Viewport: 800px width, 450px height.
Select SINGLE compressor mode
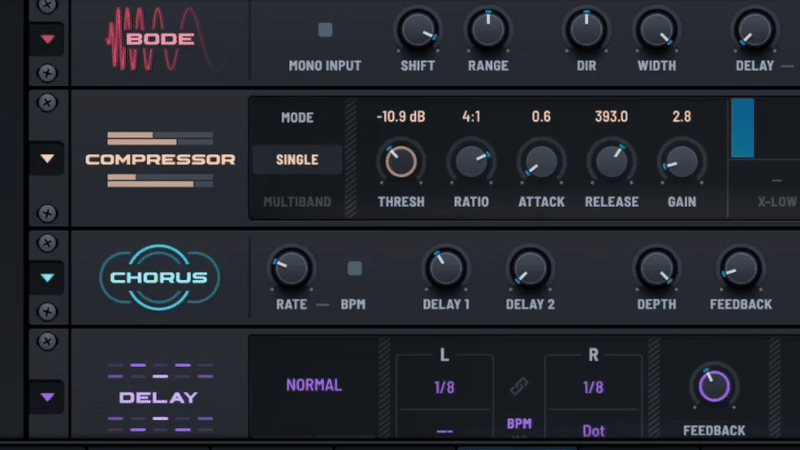(x=297, y=160)
